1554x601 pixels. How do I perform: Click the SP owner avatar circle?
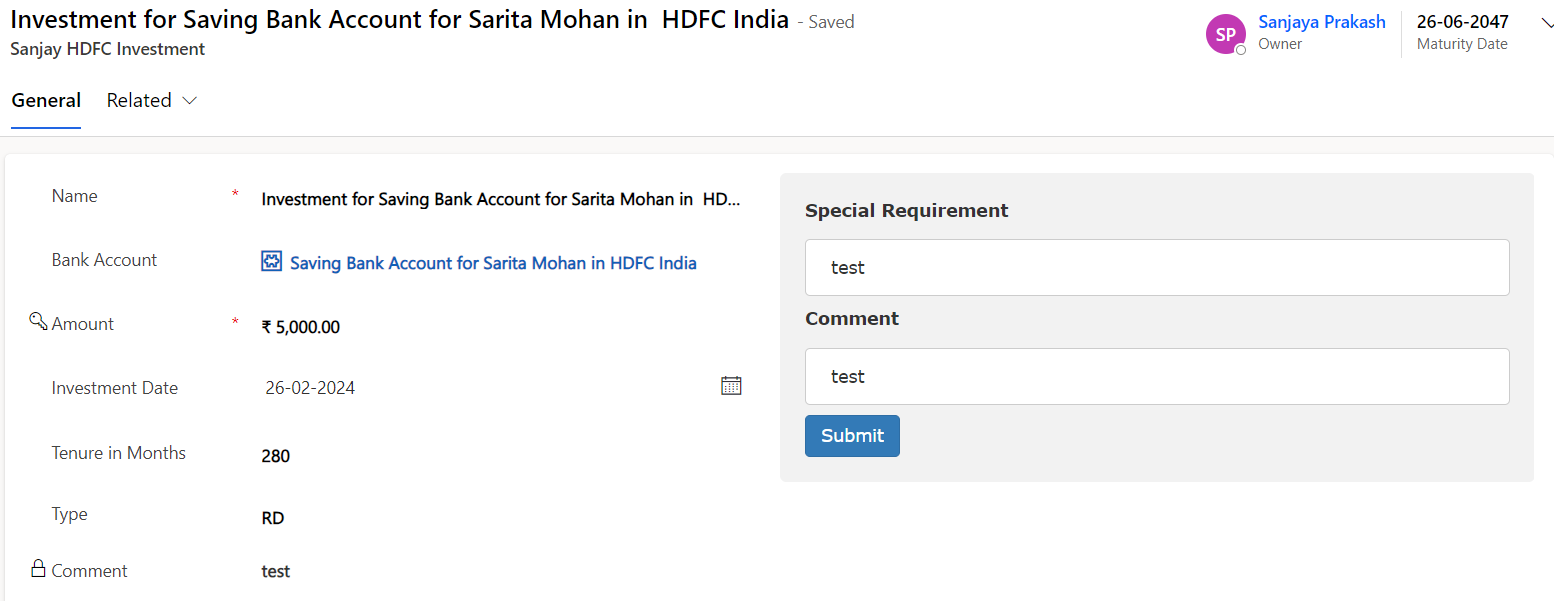pos(1225,34)
